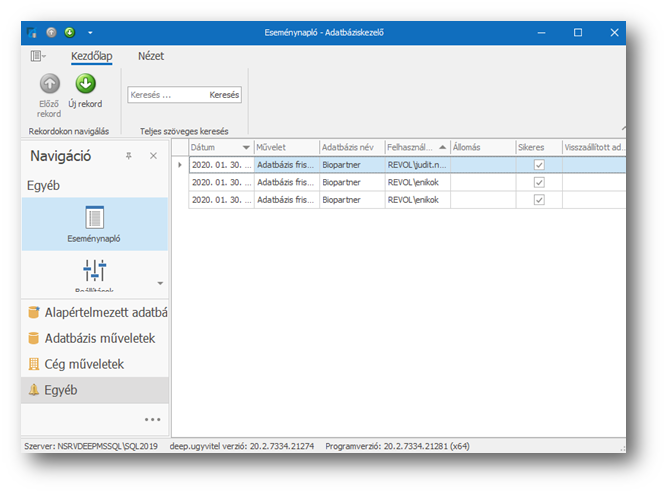Open the Eseménynapló navigation icon
Image resolution: width=668 pixels, height=495 pixels.
coord(95,218)
